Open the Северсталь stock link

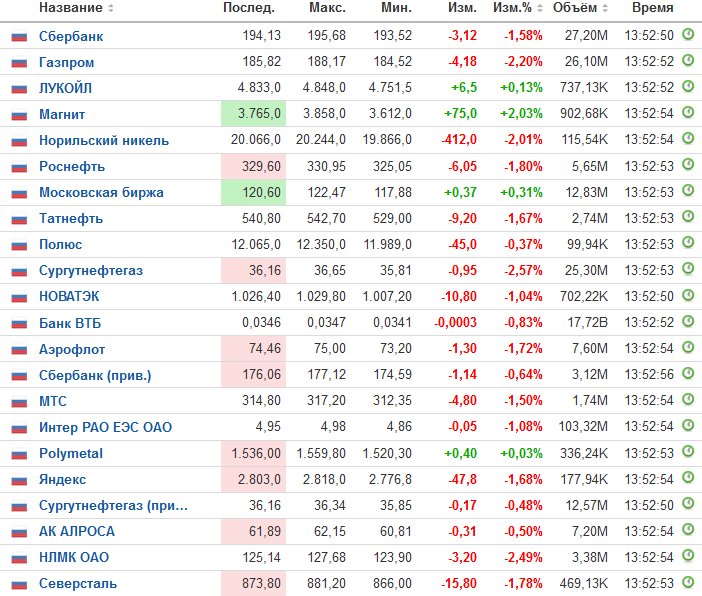78,583
